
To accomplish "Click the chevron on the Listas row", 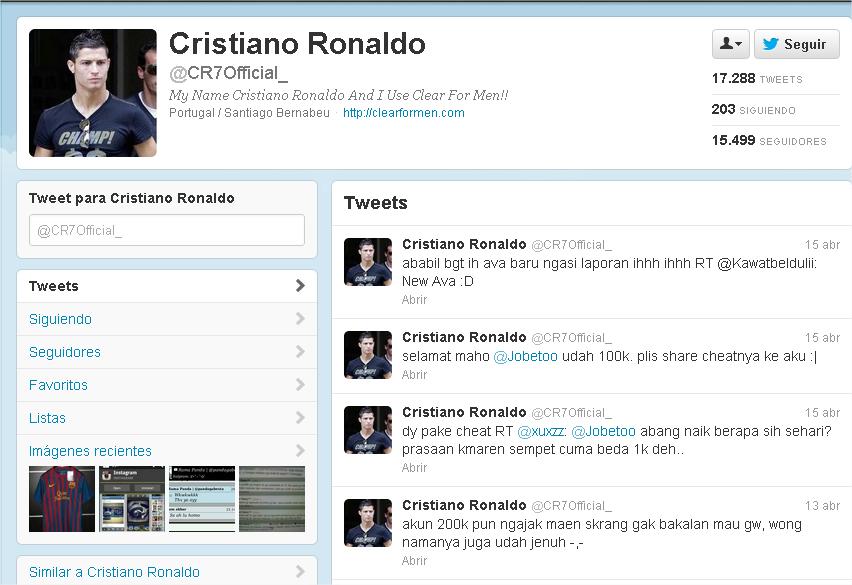I will [x=300, y=418].
